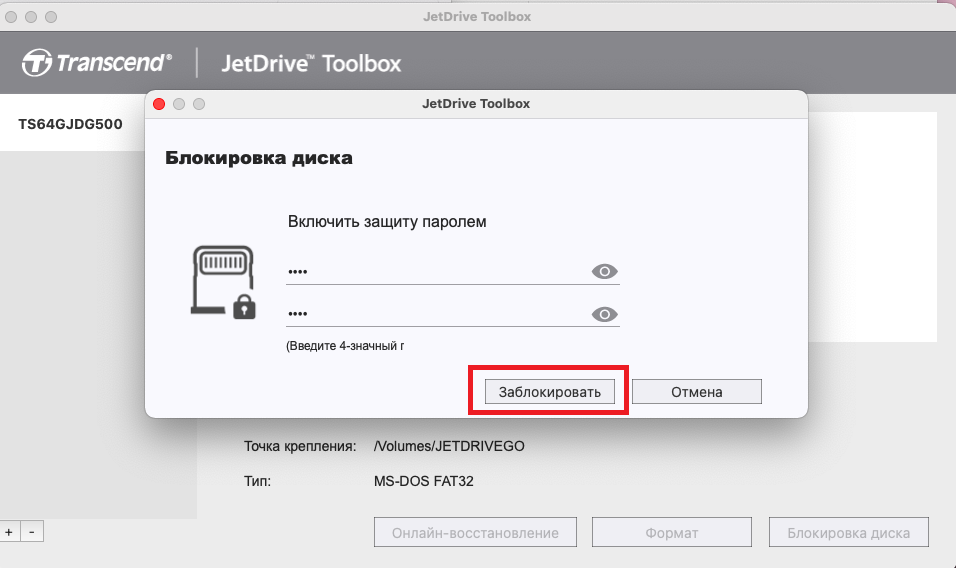The width and height of the screenshot is (956, 568).
Task: Reveal the confirmation password using eye icon
Action: [x=604, y=314]
